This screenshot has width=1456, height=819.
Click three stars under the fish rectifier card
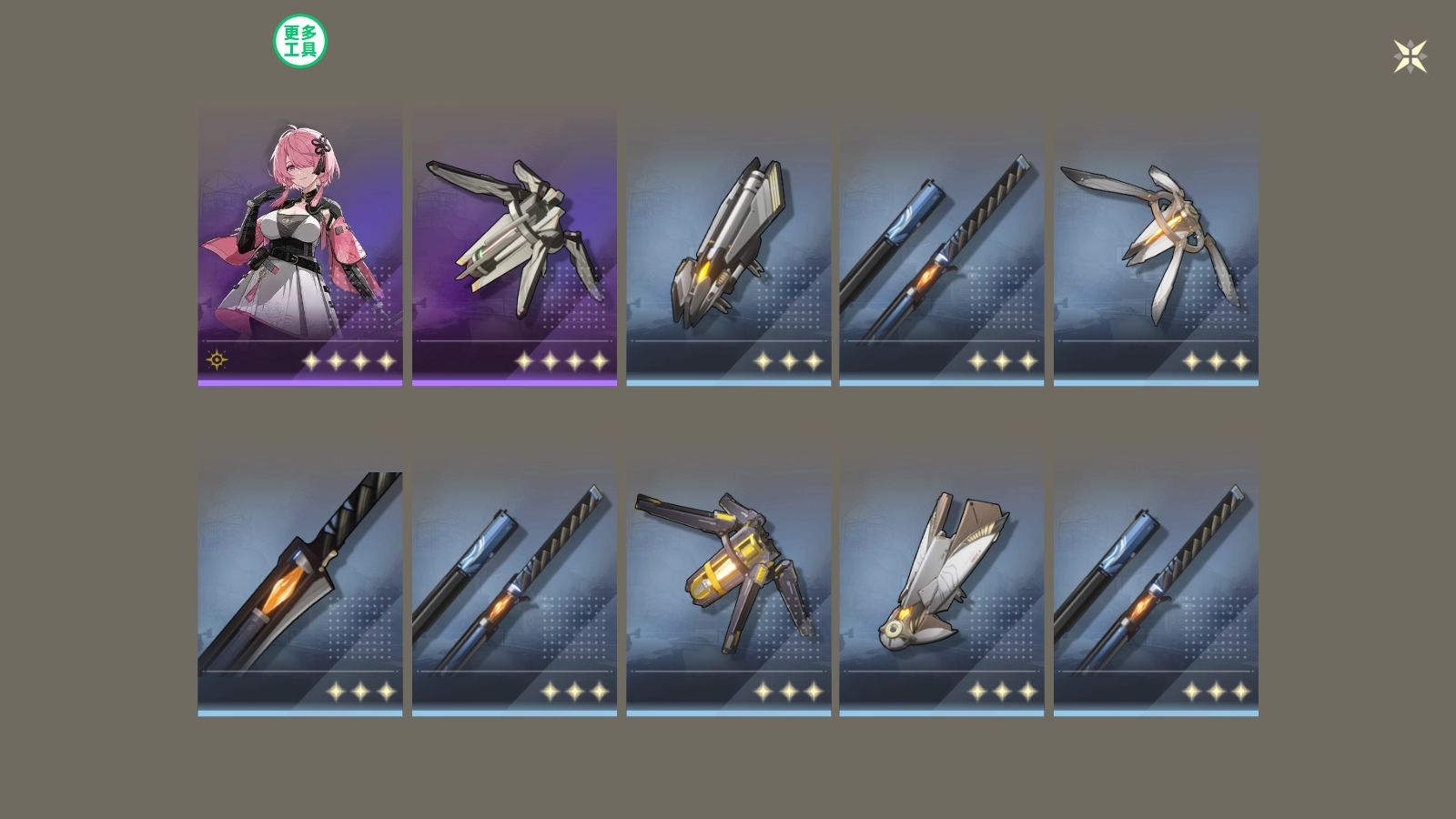(x=1003, y=692)
